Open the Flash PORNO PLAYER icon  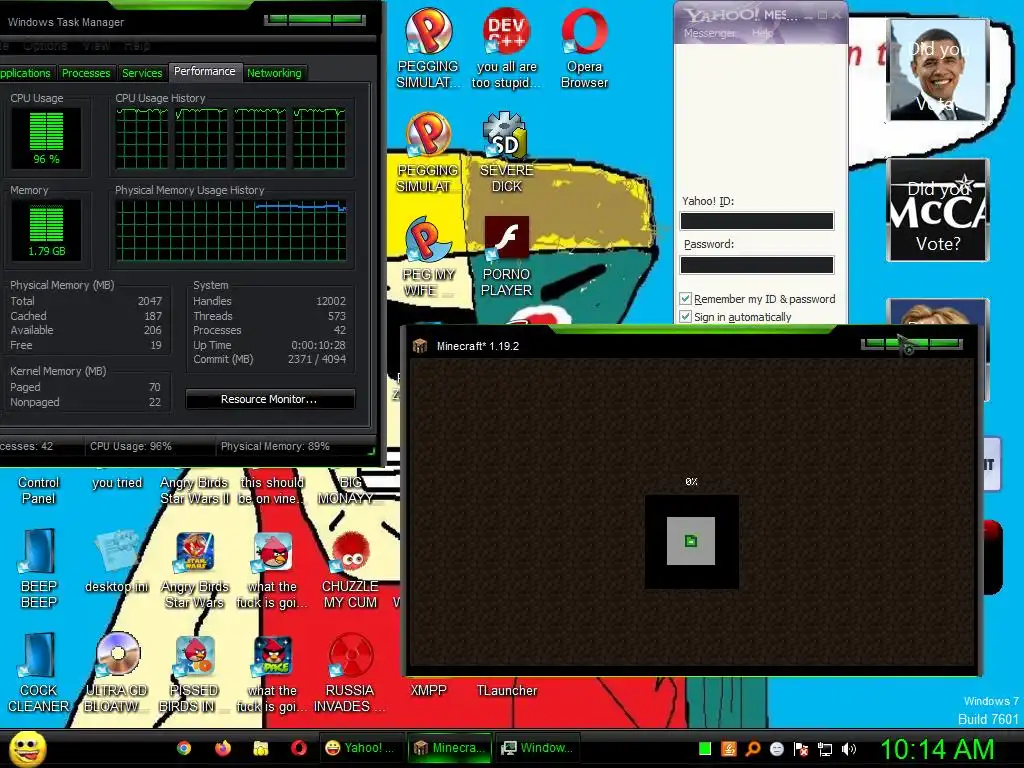(506, 238)
